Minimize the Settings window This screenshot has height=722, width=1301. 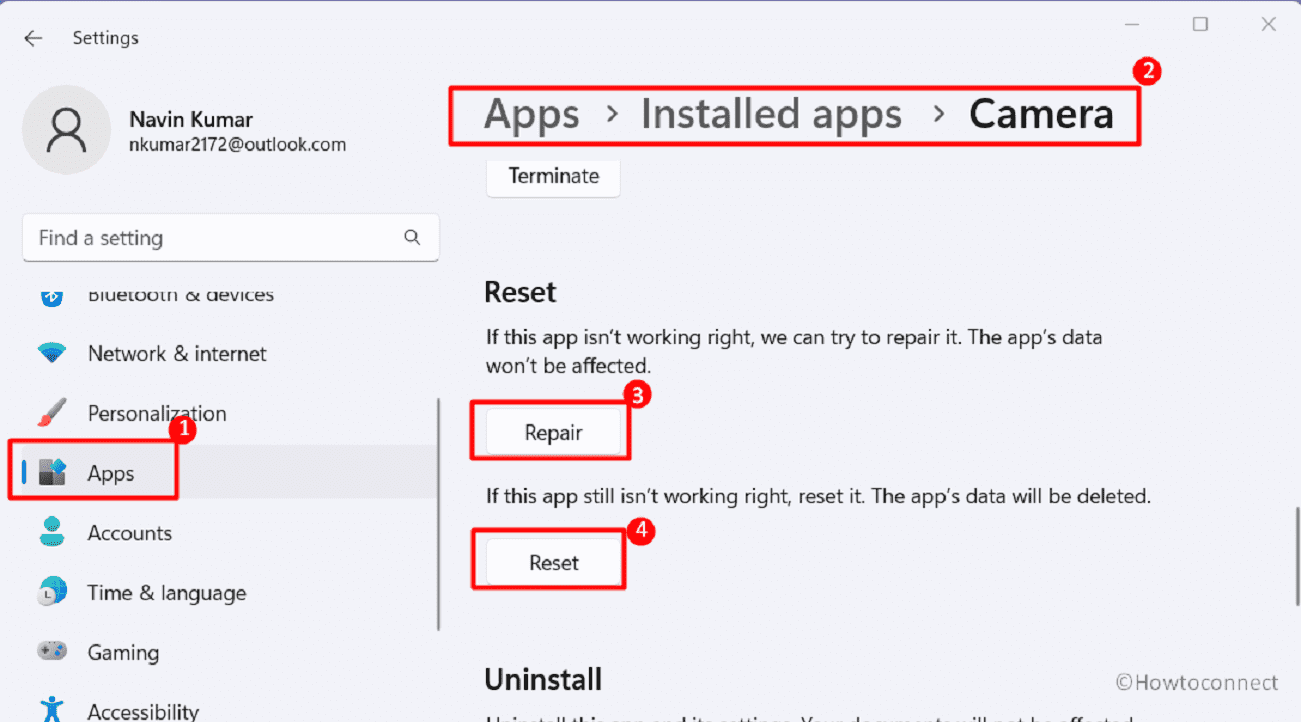(1131, 25)
